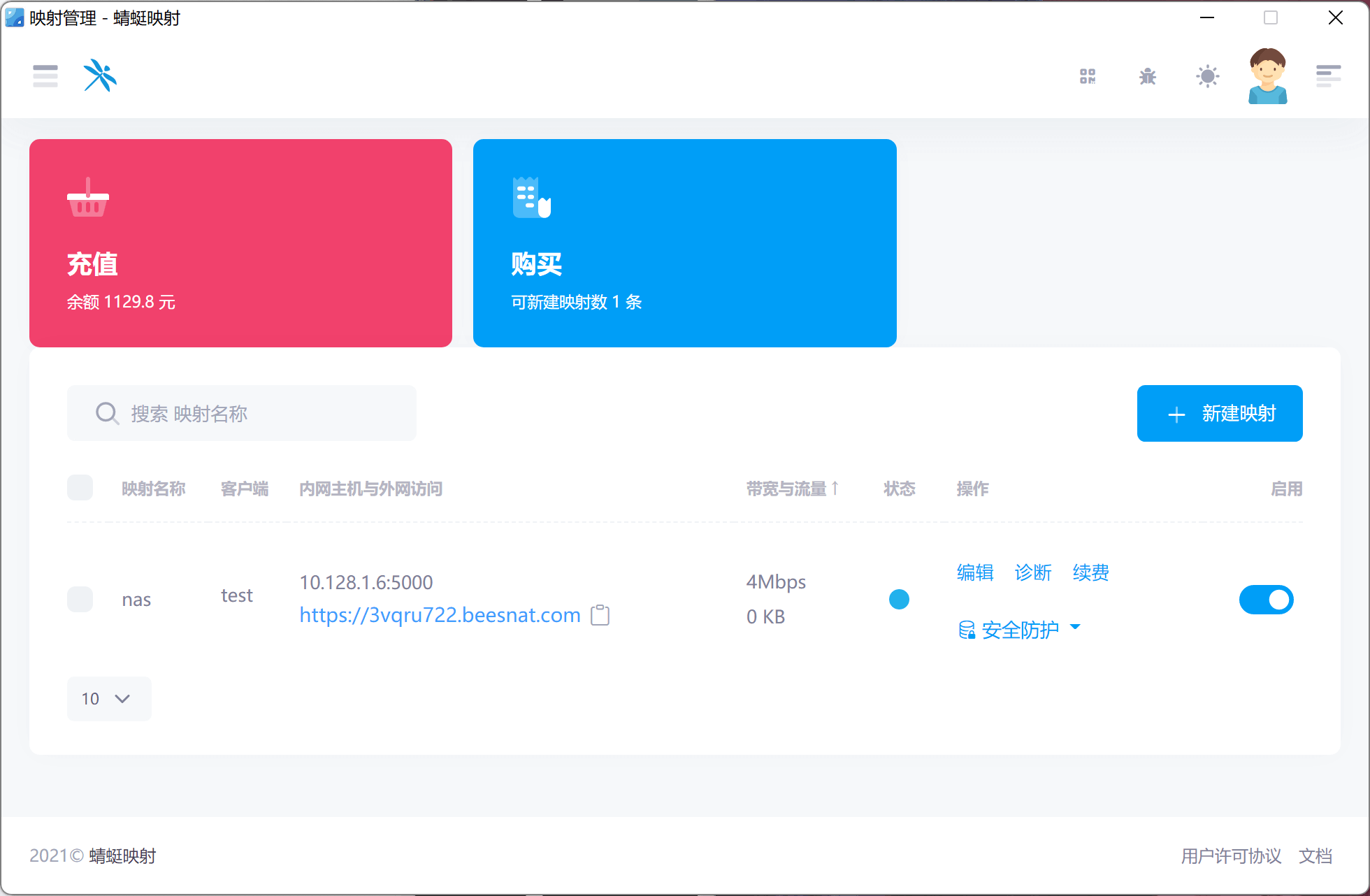This screenshot has height=896, width=1370.
Task: Click 可新建映射数 1 条 text
Action: coord(577,302)
